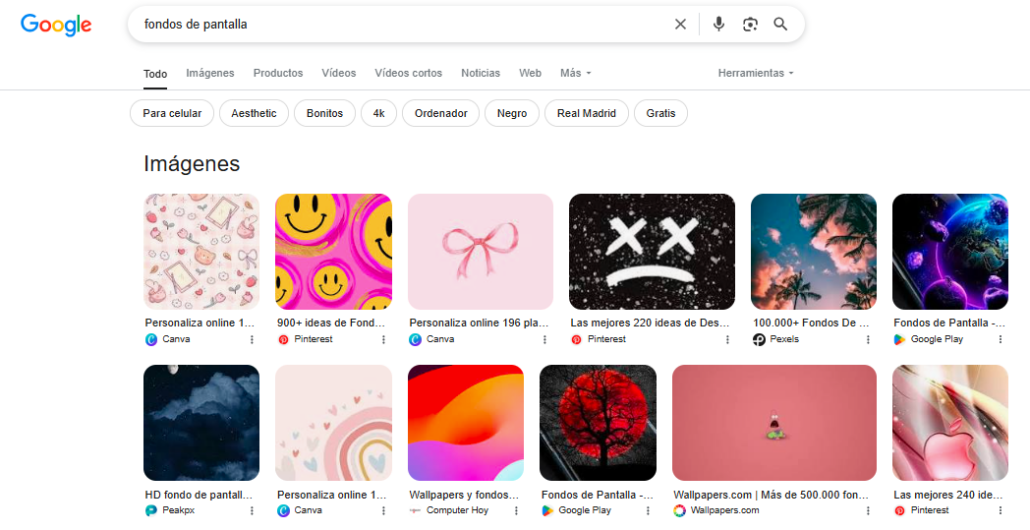Expand the Herramientas dropdown
The image size is (1030, 530).
755,73
